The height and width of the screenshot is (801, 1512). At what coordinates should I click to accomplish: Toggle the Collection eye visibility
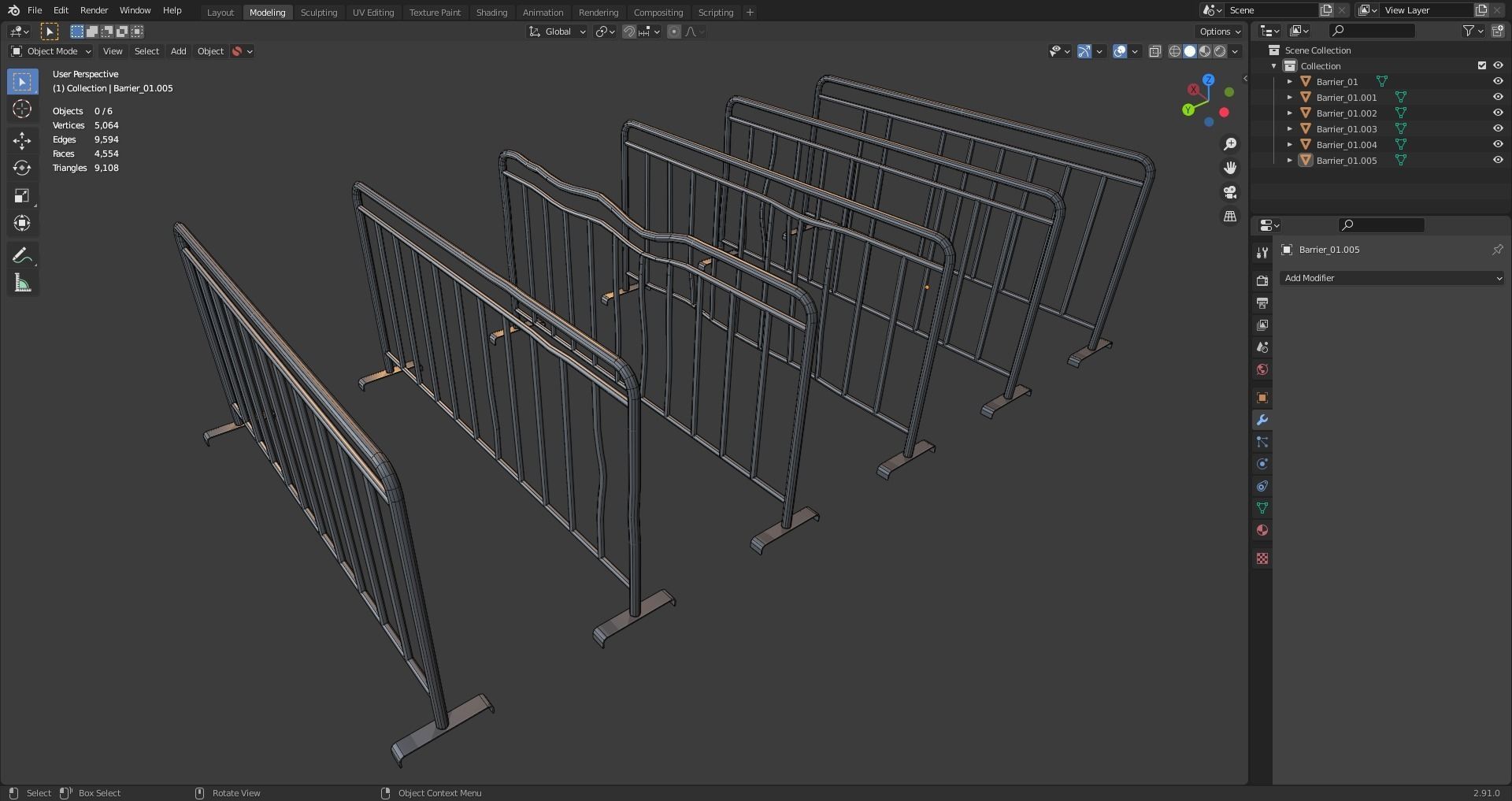pos(1498,65)
